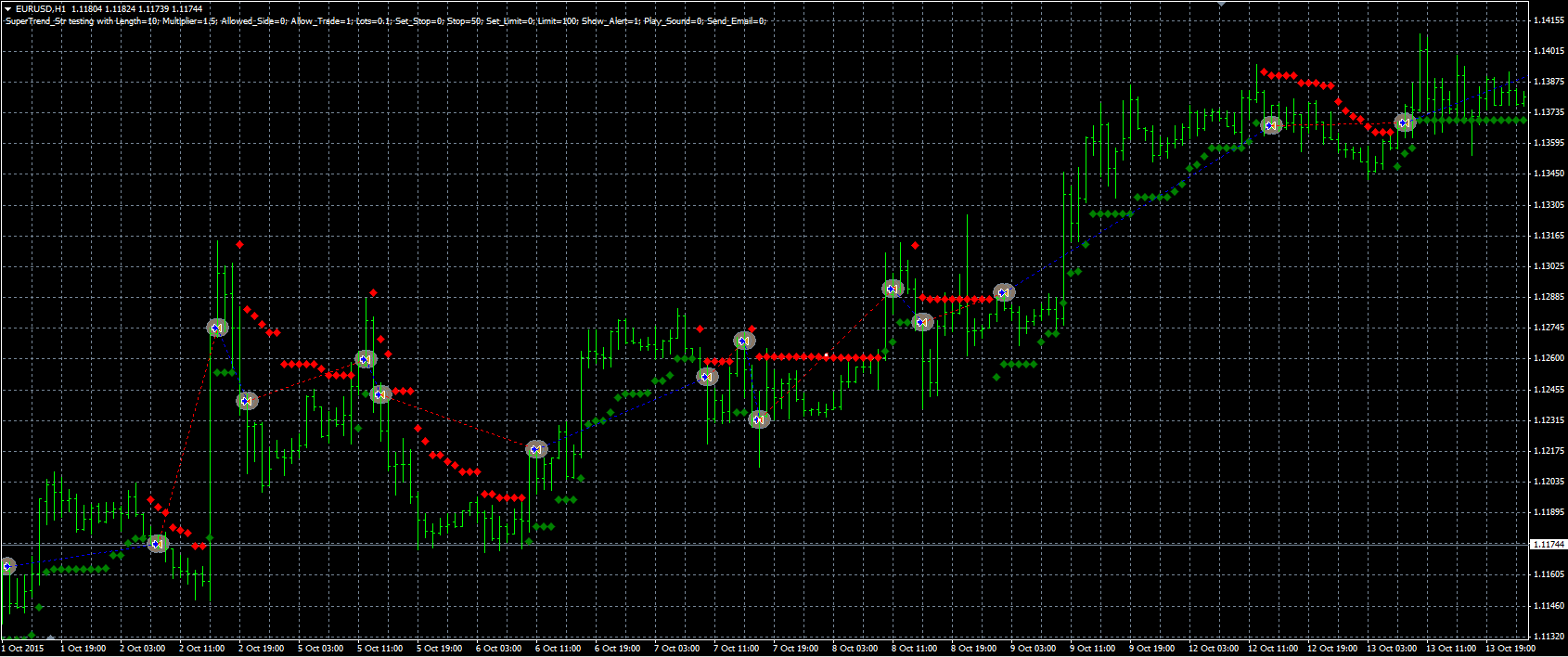Click the 1.12035 price axis label
This screenshot has height=657, width=1568.
(1548, 482)
